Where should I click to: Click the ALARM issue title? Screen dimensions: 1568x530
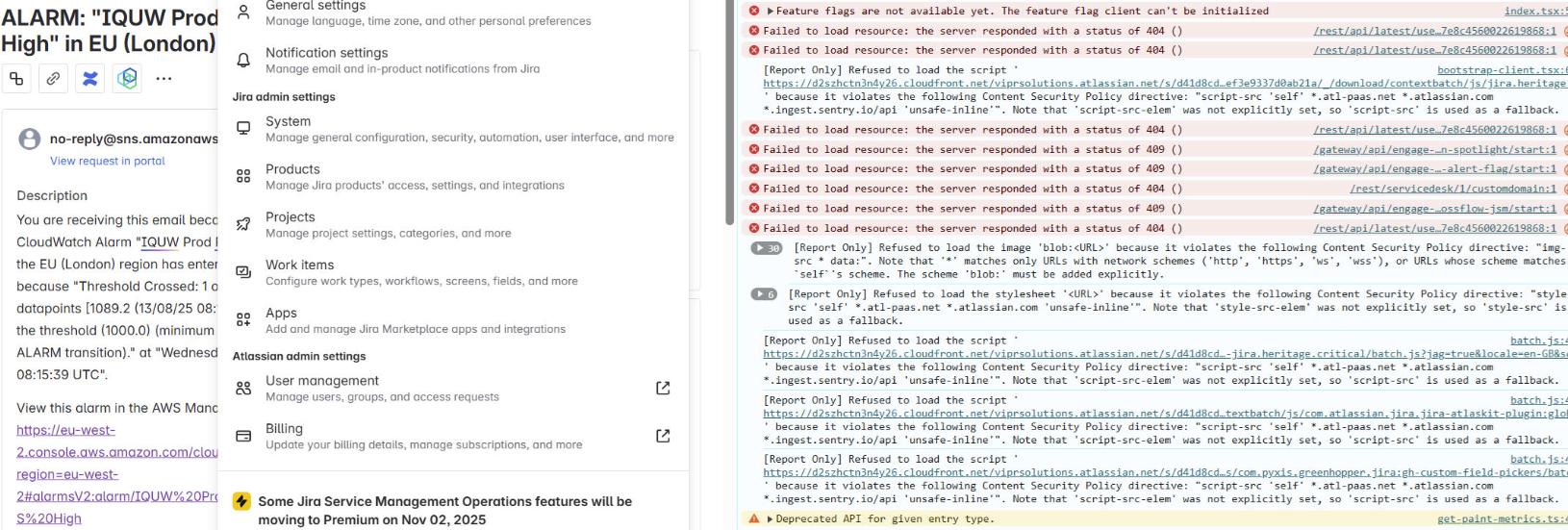click(109, 30)
